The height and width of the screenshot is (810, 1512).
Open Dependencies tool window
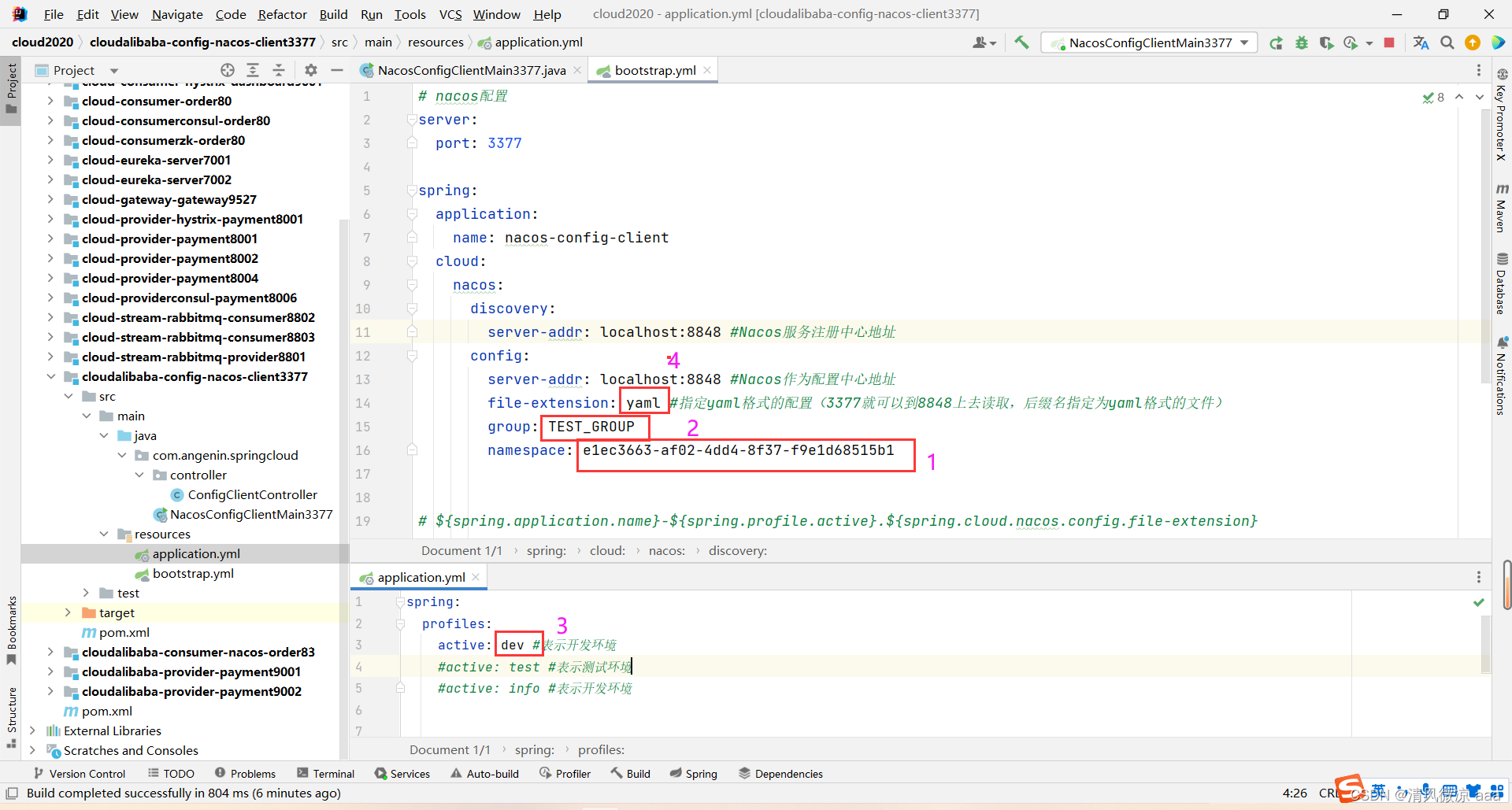(x=780, y=774)
